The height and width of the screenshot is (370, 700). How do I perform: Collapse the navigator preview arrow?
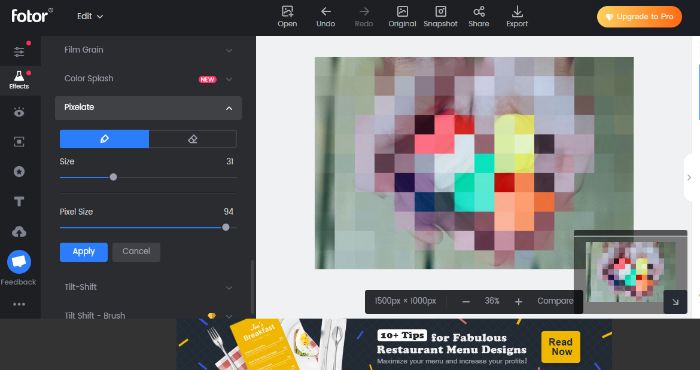pos(675,302)
